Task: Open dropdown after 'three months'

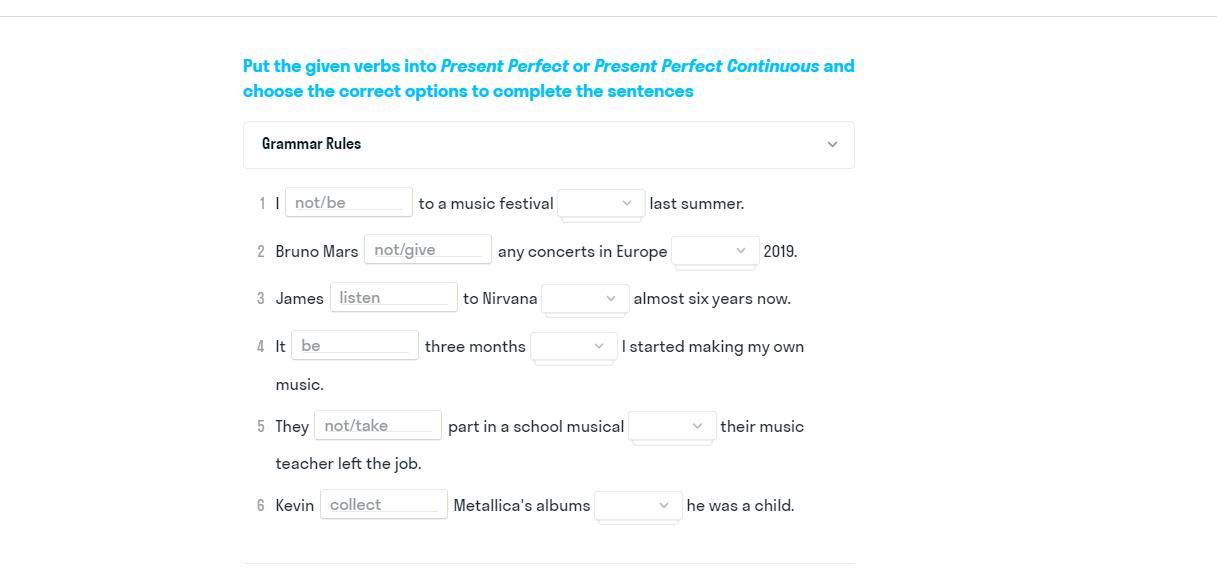Action: tap(573, 347)
